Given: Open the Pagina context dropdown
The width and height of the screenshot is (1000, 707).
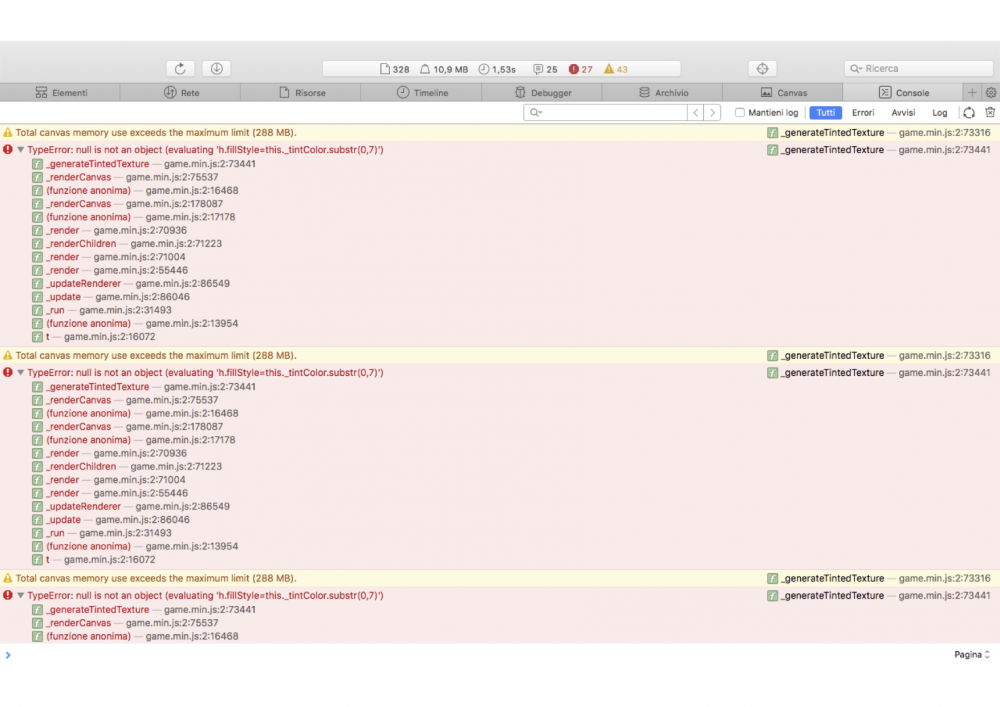Looking at the screenshot, I should pyautogui.click(x=971, y=655).
